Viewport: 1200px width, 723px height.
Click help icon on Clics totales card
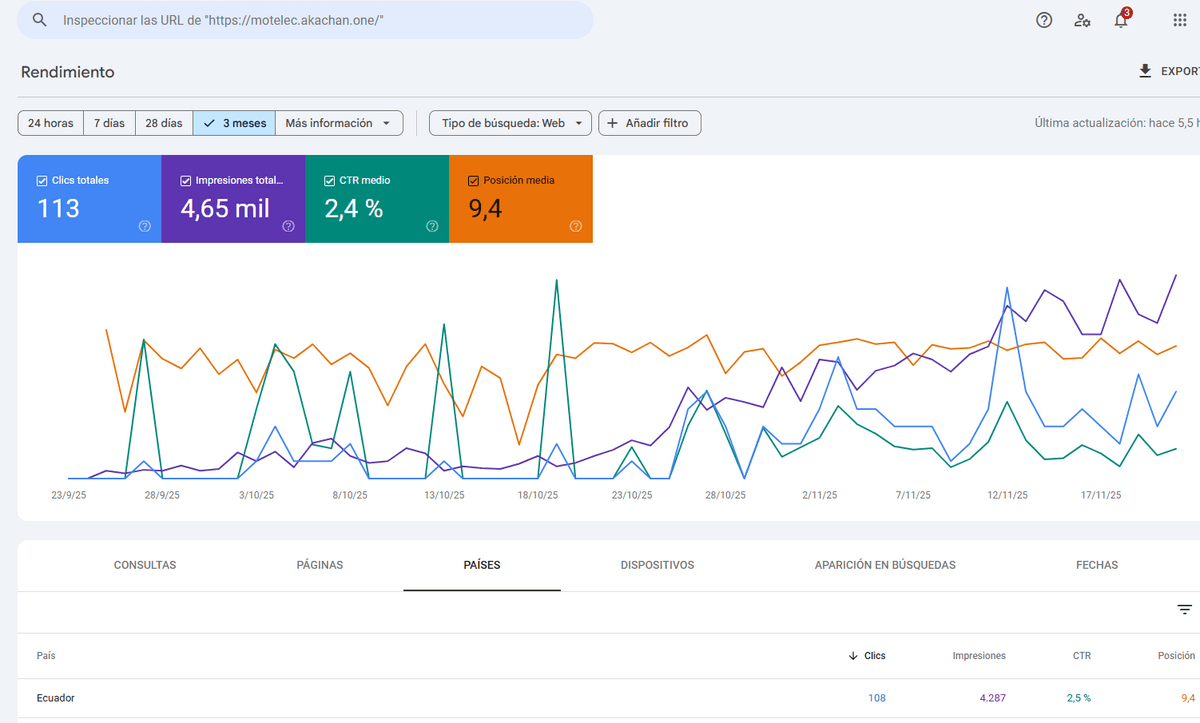pyautogui.click(x=144, y=226)
